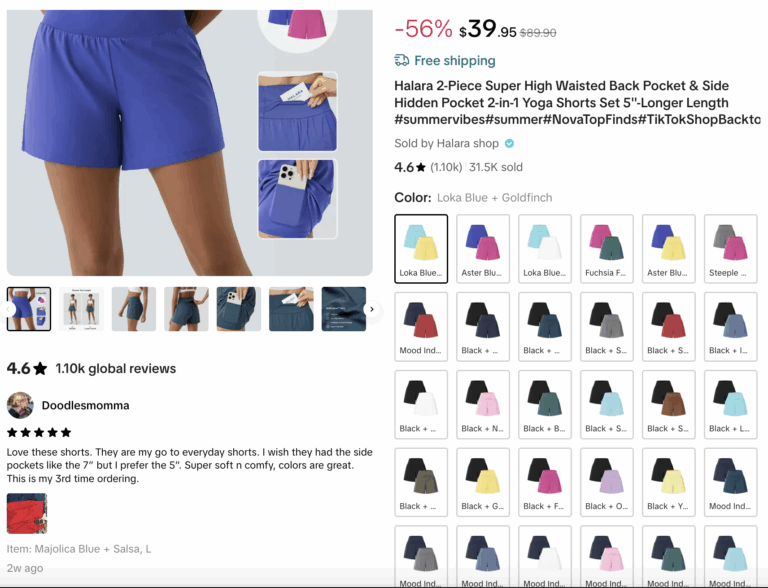Click the 1.10k global reviews heading

[116, 368]
